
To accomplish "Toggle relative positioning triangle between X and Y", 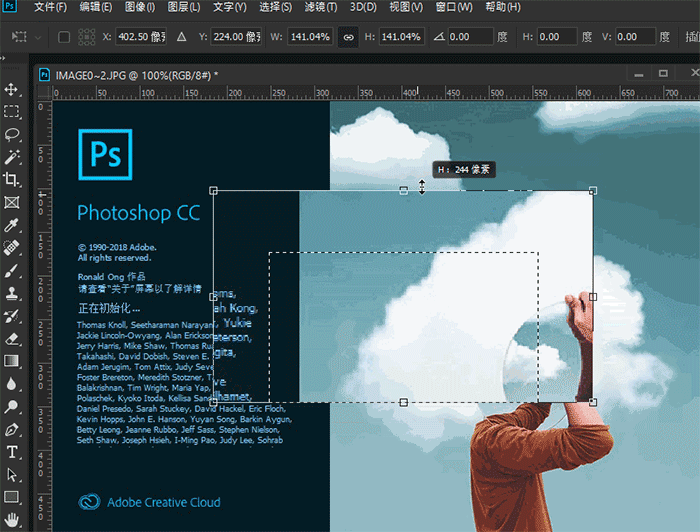I will [x=181, y=37].
